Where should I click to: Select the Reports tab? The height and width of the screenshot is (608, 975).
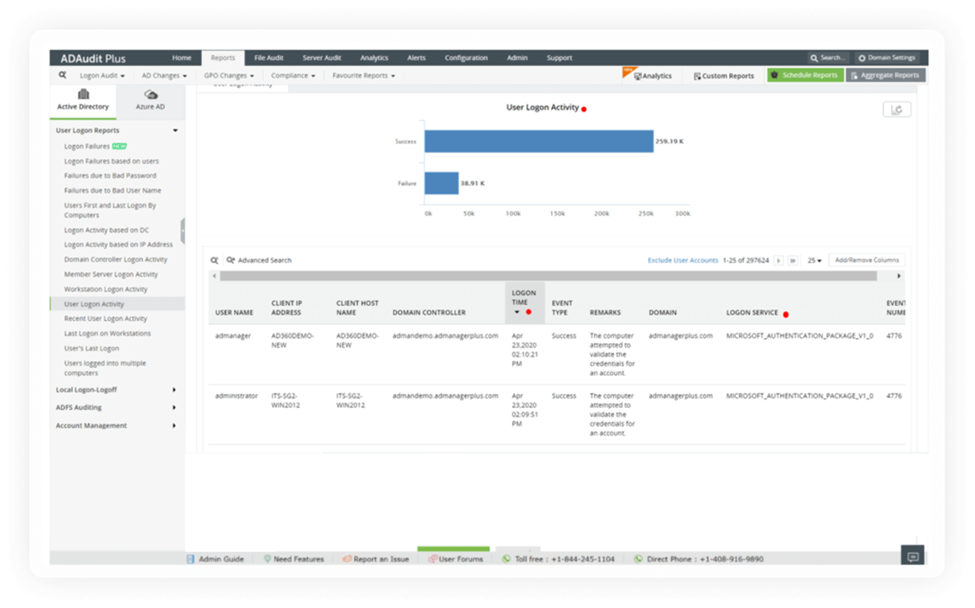click(223, 58)
